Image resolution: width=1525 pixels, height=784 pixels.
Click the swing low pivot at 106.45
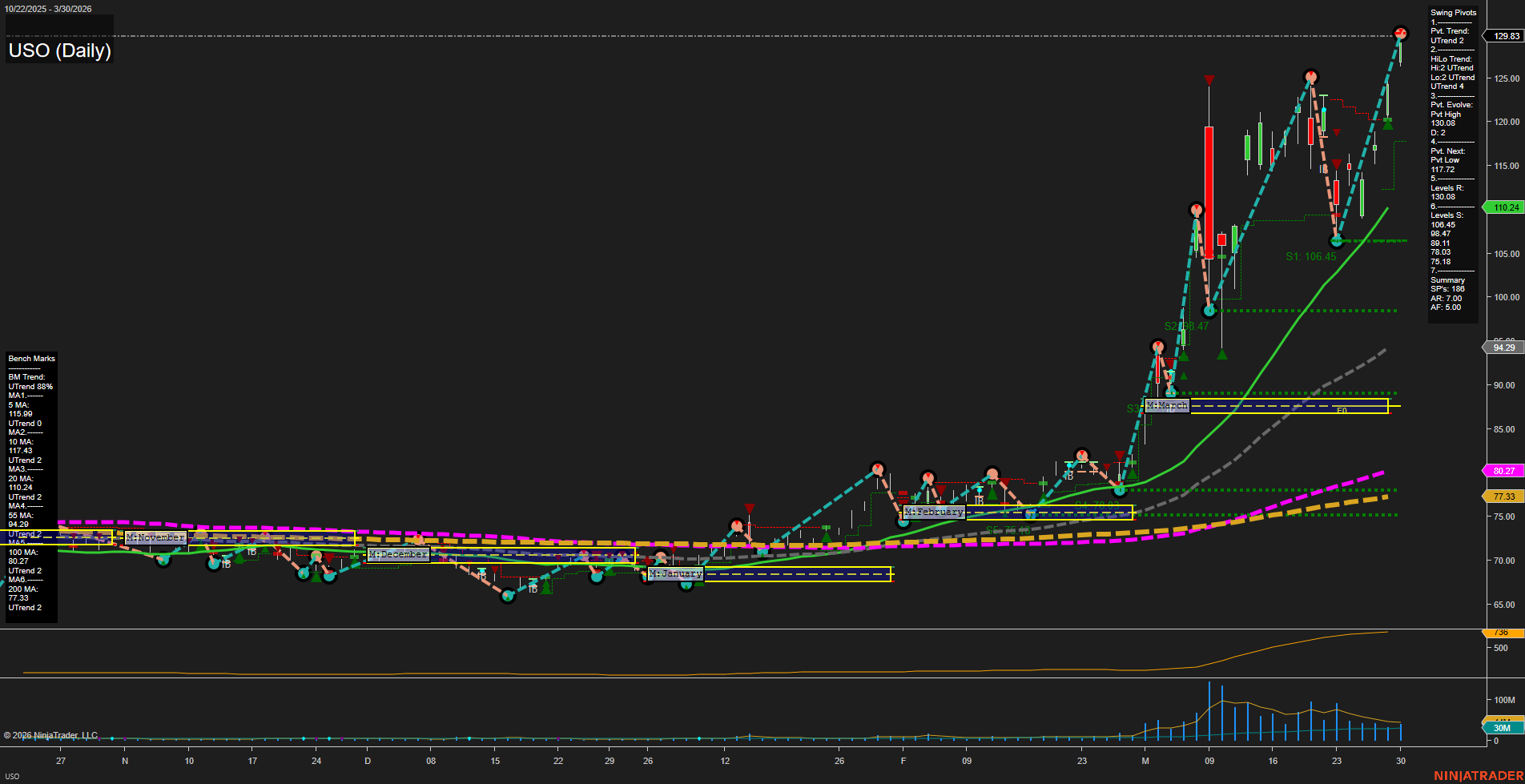1336,240
